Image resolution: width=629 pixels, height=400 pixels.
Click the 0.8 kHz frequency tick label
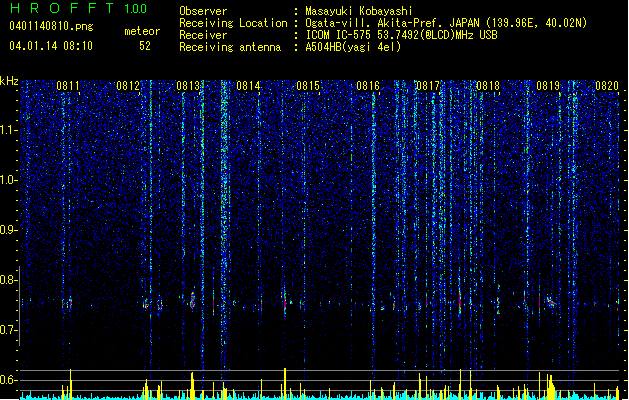click(x=9, y=280)
